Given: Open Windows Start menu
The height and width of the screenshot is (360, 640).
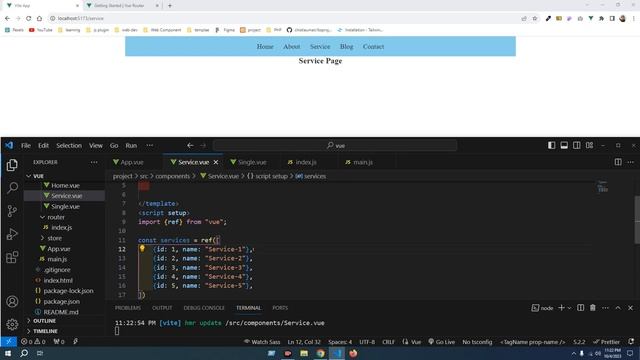Looking at the screenshot, I should tap(8, 353).
